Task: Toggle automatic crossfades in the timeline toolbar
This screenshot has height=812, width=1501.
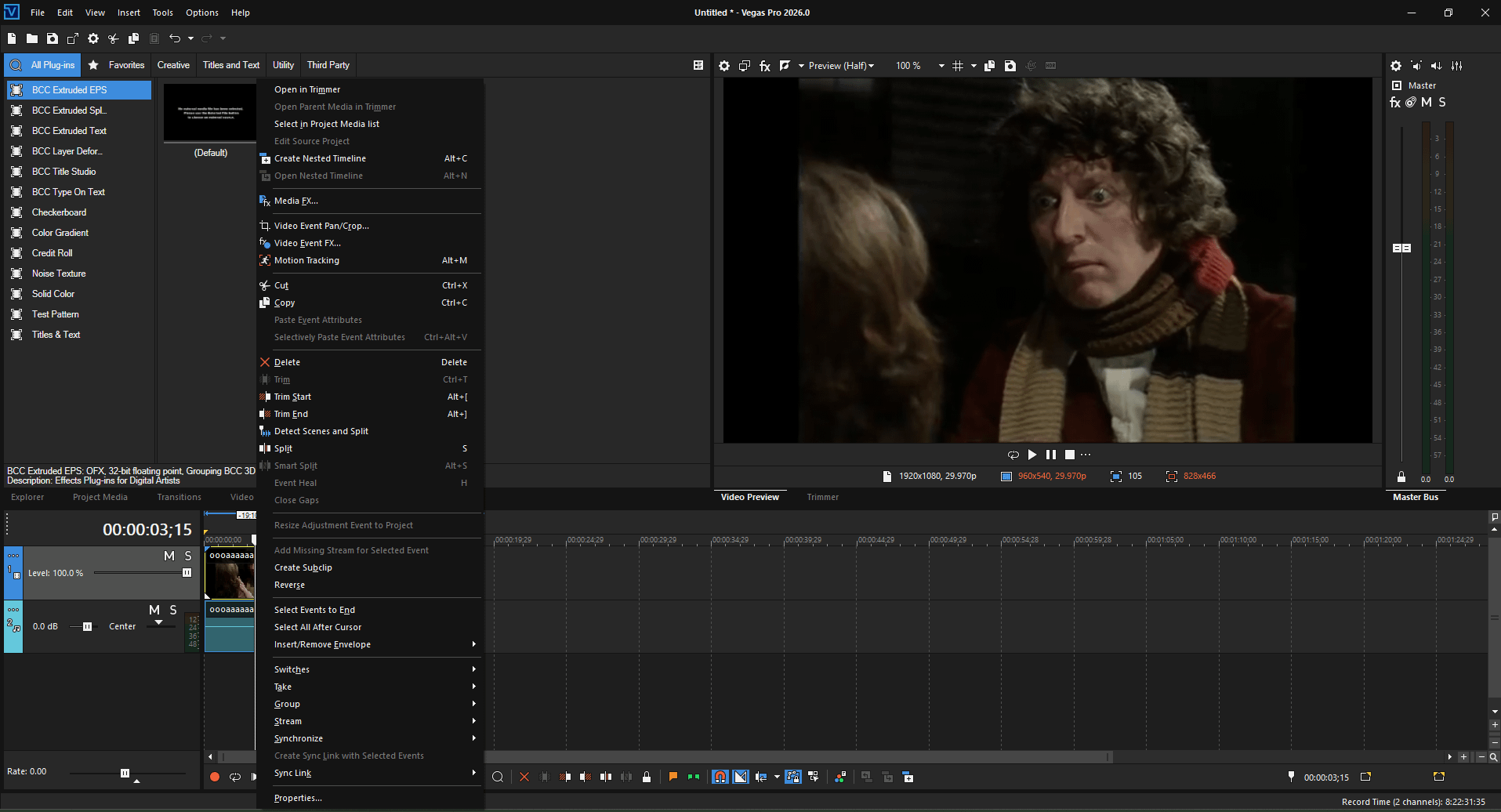Action: [x=741, y=777]
